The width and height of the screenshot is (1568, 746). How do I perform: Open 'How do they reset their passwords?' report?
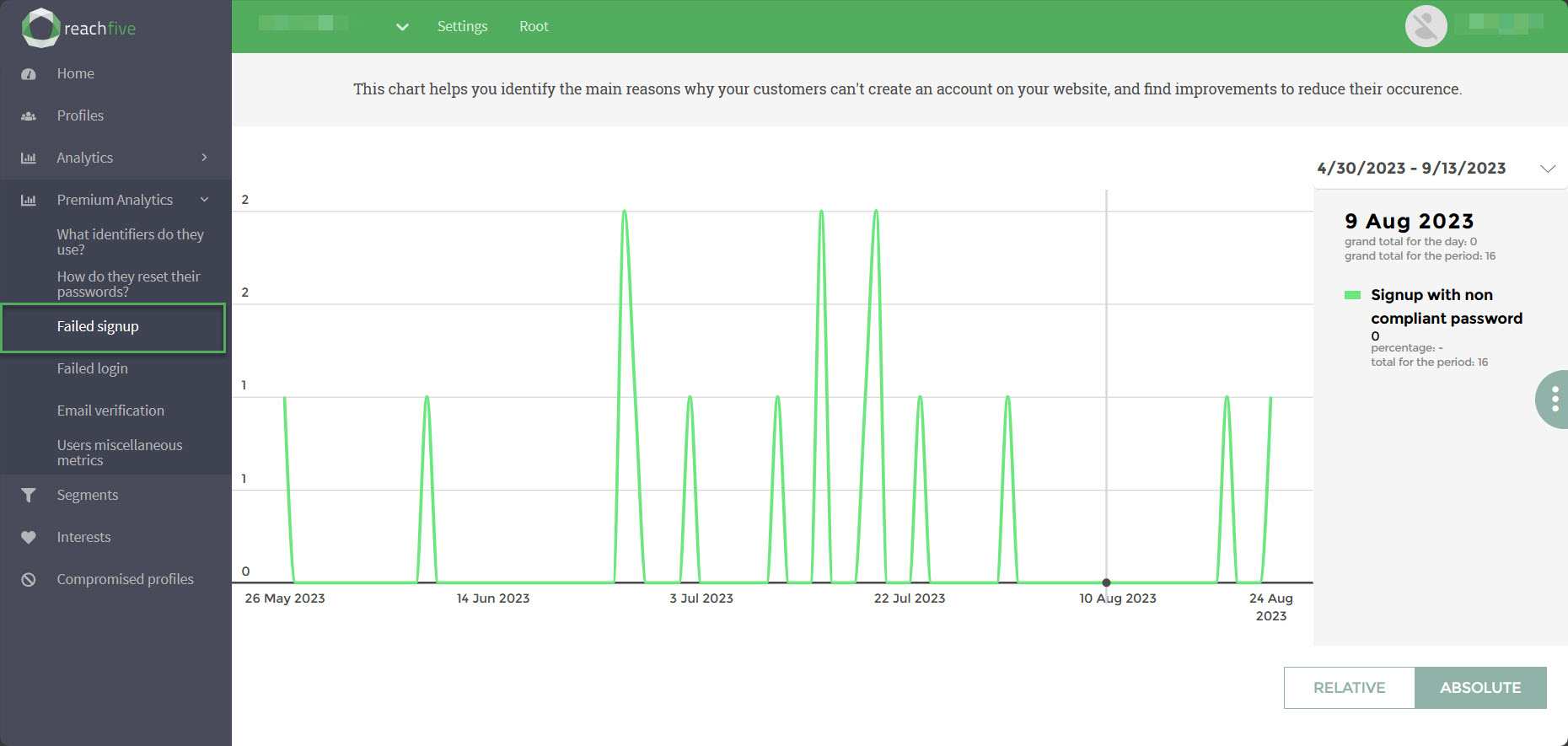[x=128, y=284]
